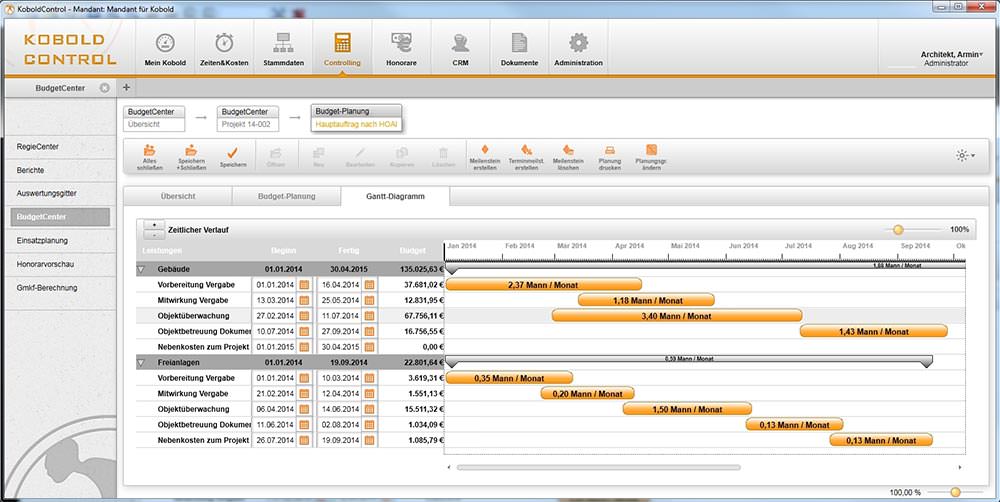Screen dimensions: 1000x502
Task: Go to BudgetCenter Projekt 14-002 breadcrumb
Action: pos(247,119)
